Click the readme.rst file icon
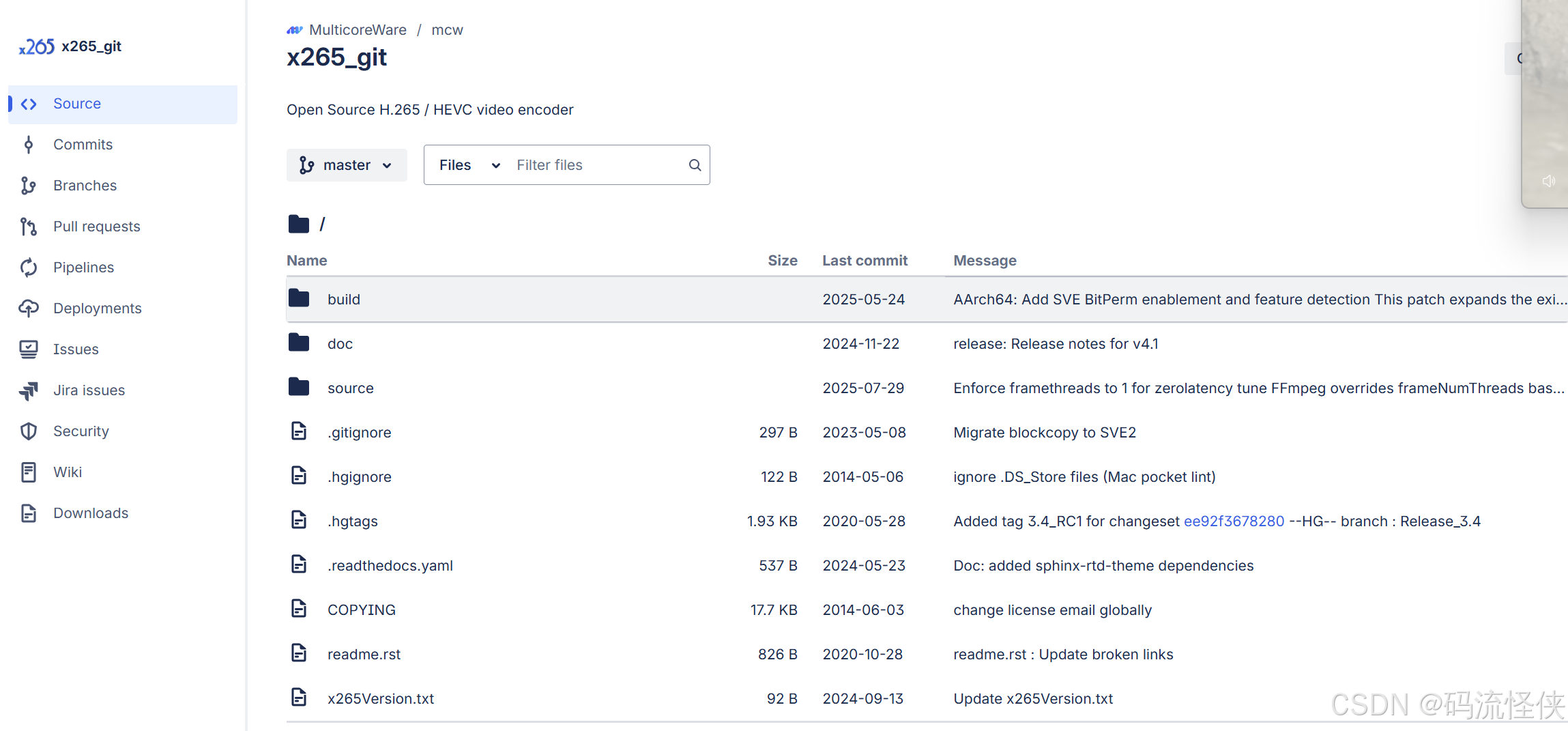 pos(299,653)
